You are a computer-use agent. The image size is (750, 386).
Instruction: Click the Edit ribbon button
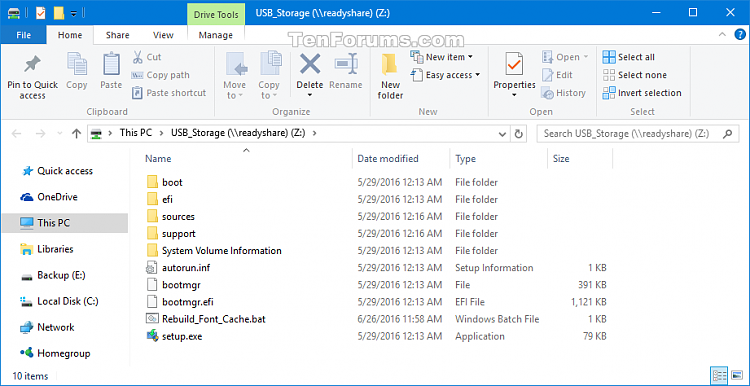point(557,75)
